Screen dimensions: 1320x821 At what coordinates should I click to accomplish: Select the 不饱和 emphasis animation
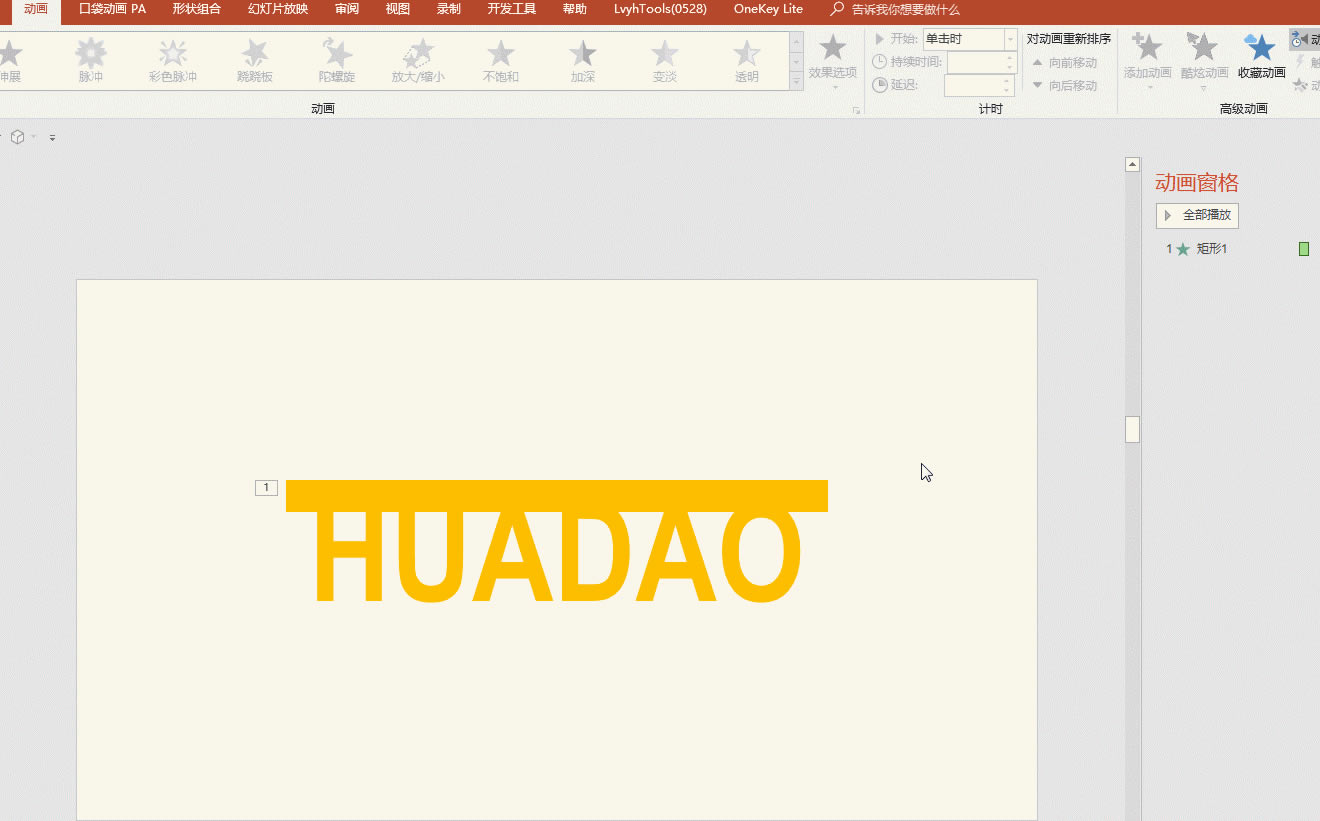[x=501, y=61]
